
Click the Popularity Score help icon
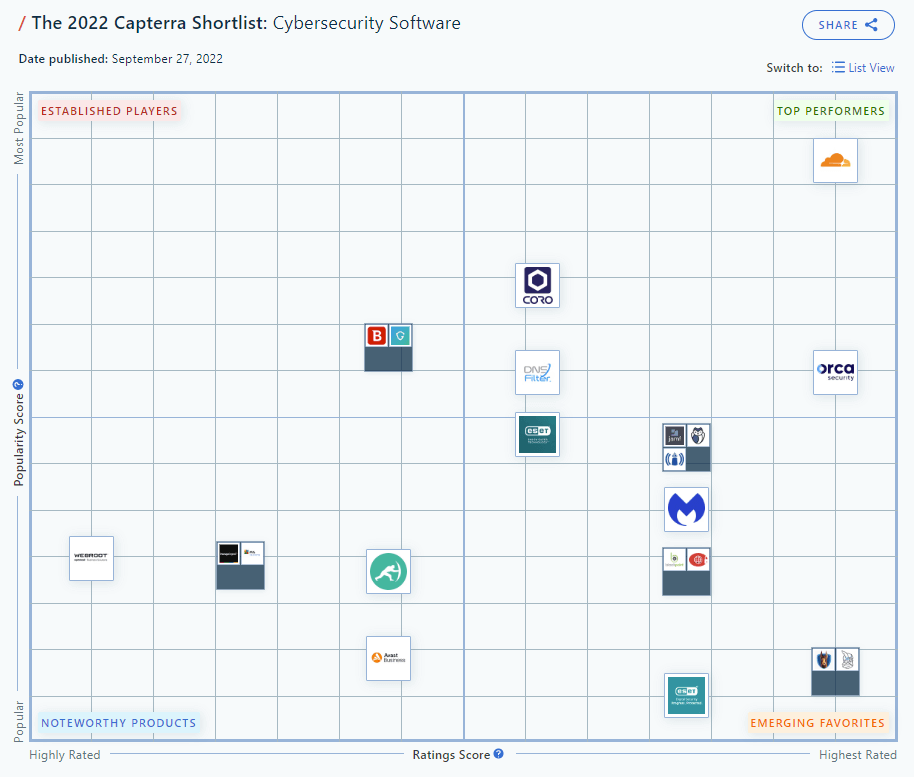pos(18,385)
